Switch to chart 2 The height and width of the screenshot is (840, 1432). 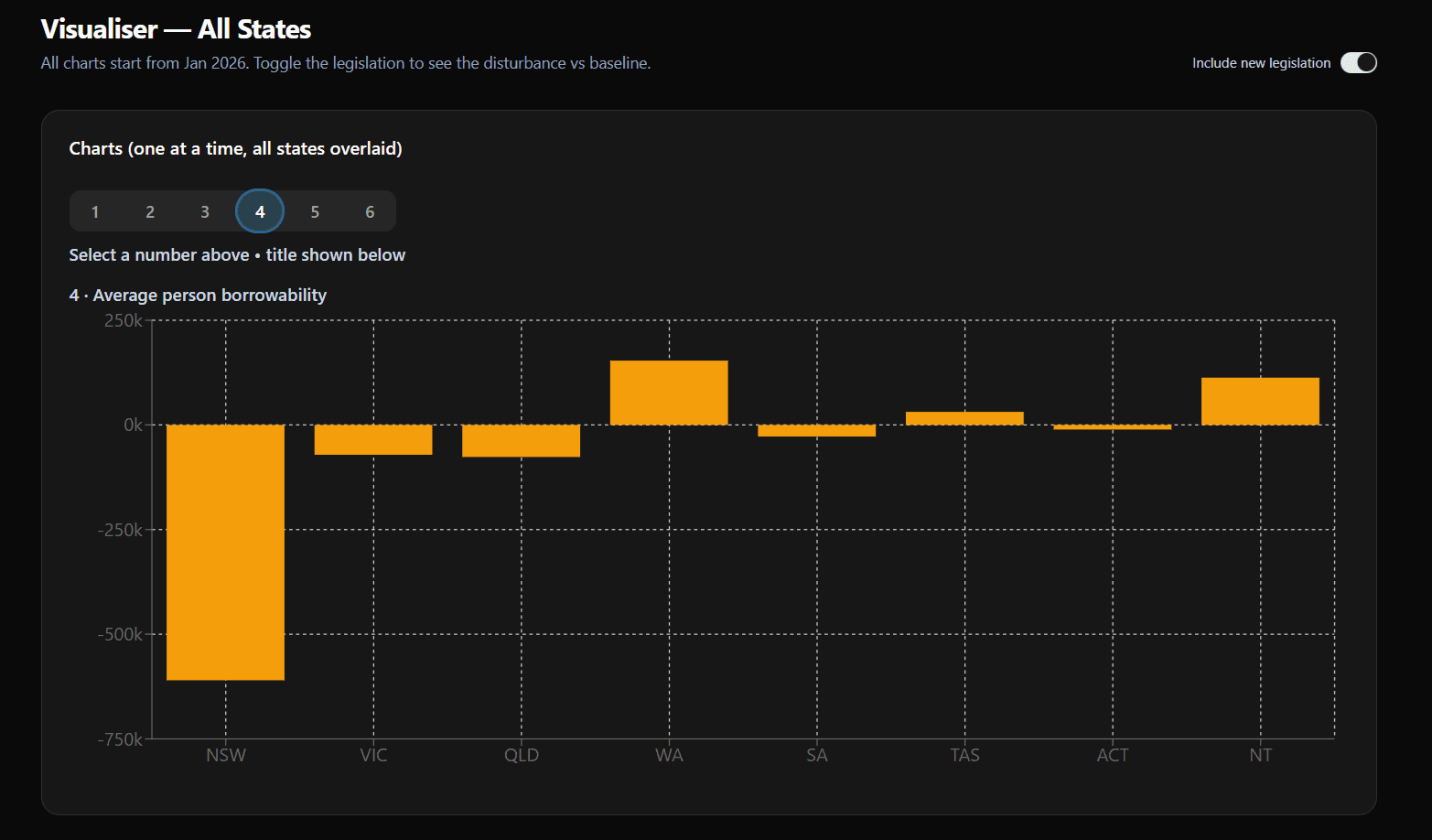150,210
